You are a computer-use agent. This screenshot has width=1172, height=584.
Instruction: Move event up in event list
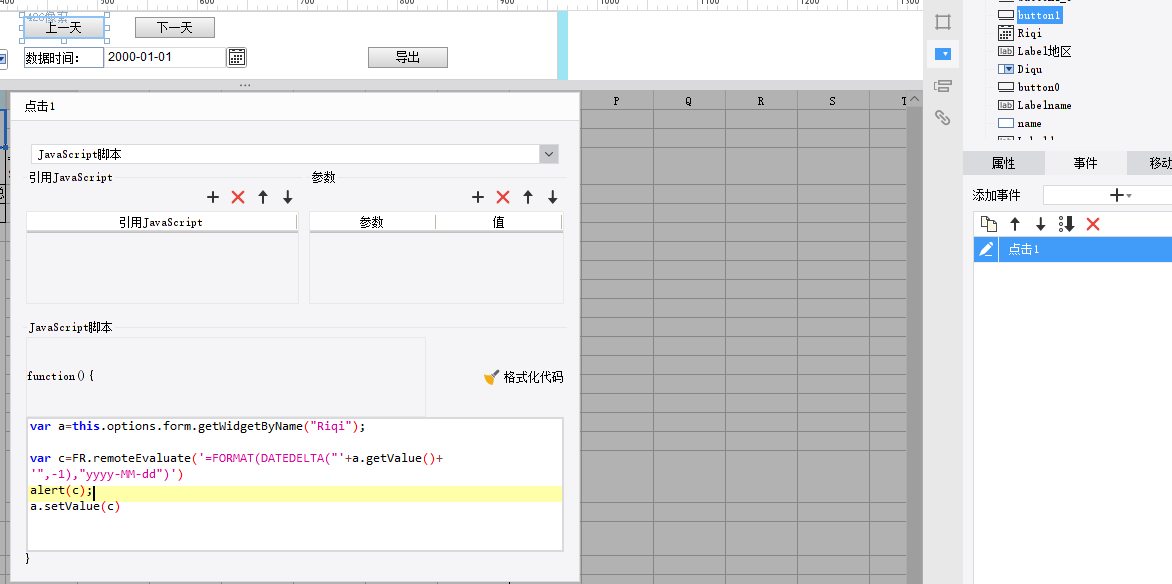[x=1015, y=224]
